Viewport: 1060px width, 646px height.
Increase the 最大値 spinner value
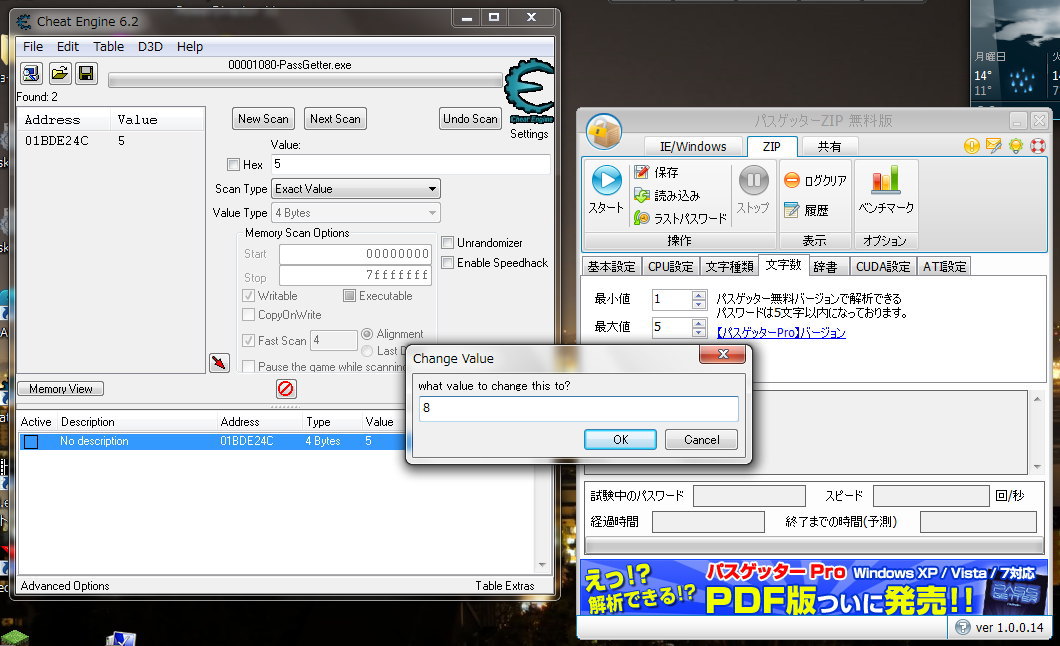[x=698, y=323]
